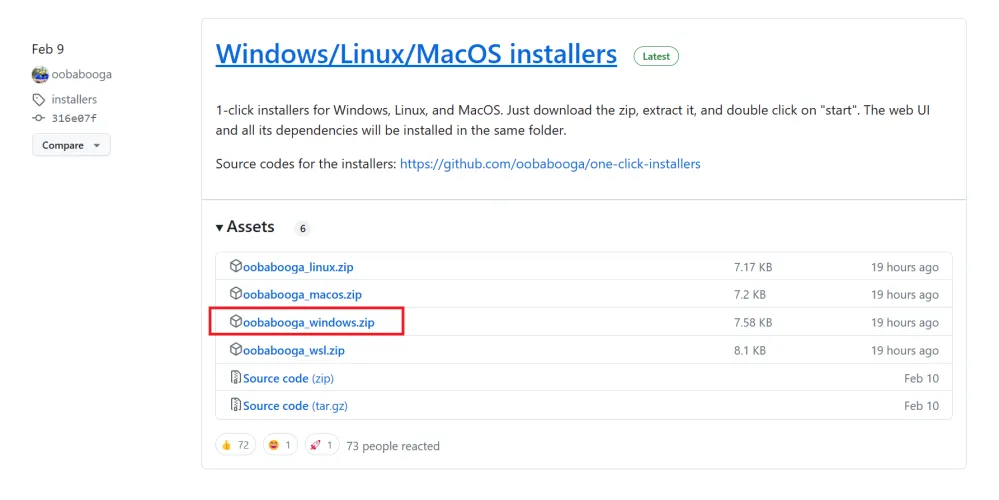Click the package icon beside oobabooga_wsl.zip
This screenshot has height=500, width=999.
(236, 350)
